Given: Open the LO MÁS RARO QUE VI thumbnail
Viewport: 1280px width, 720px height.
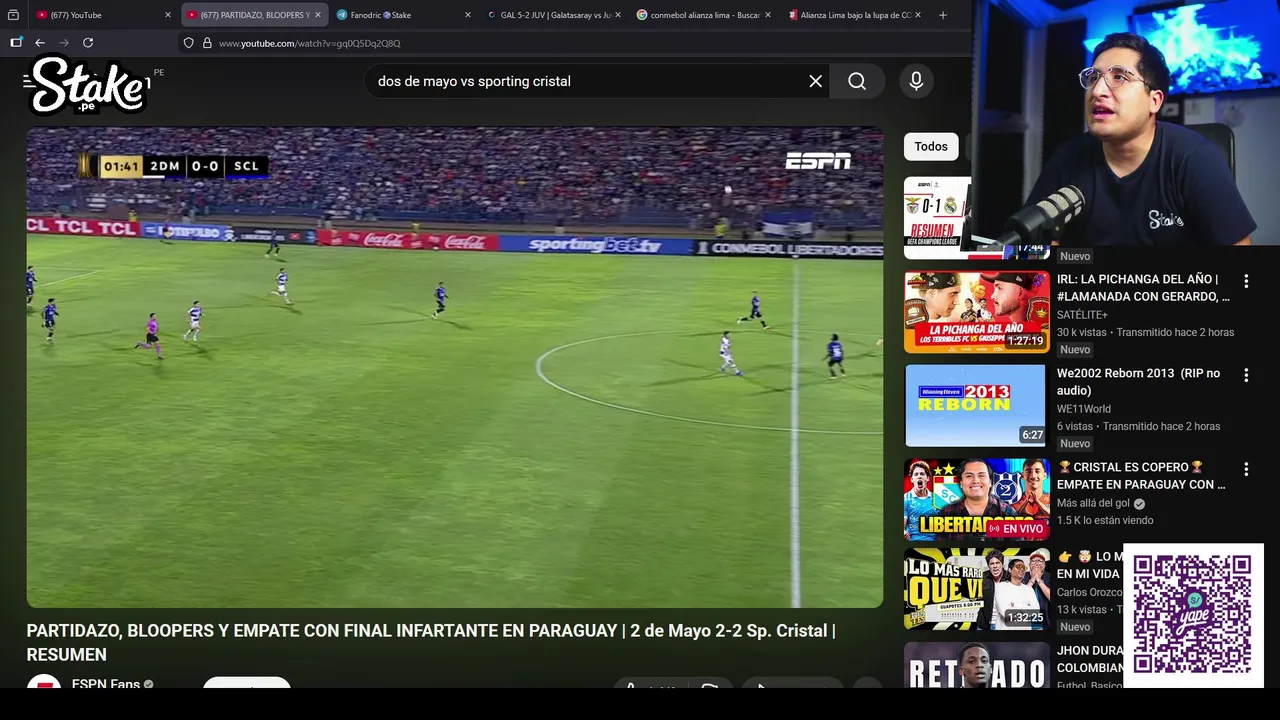Looking at the screenshot, I should coord(977,589).
